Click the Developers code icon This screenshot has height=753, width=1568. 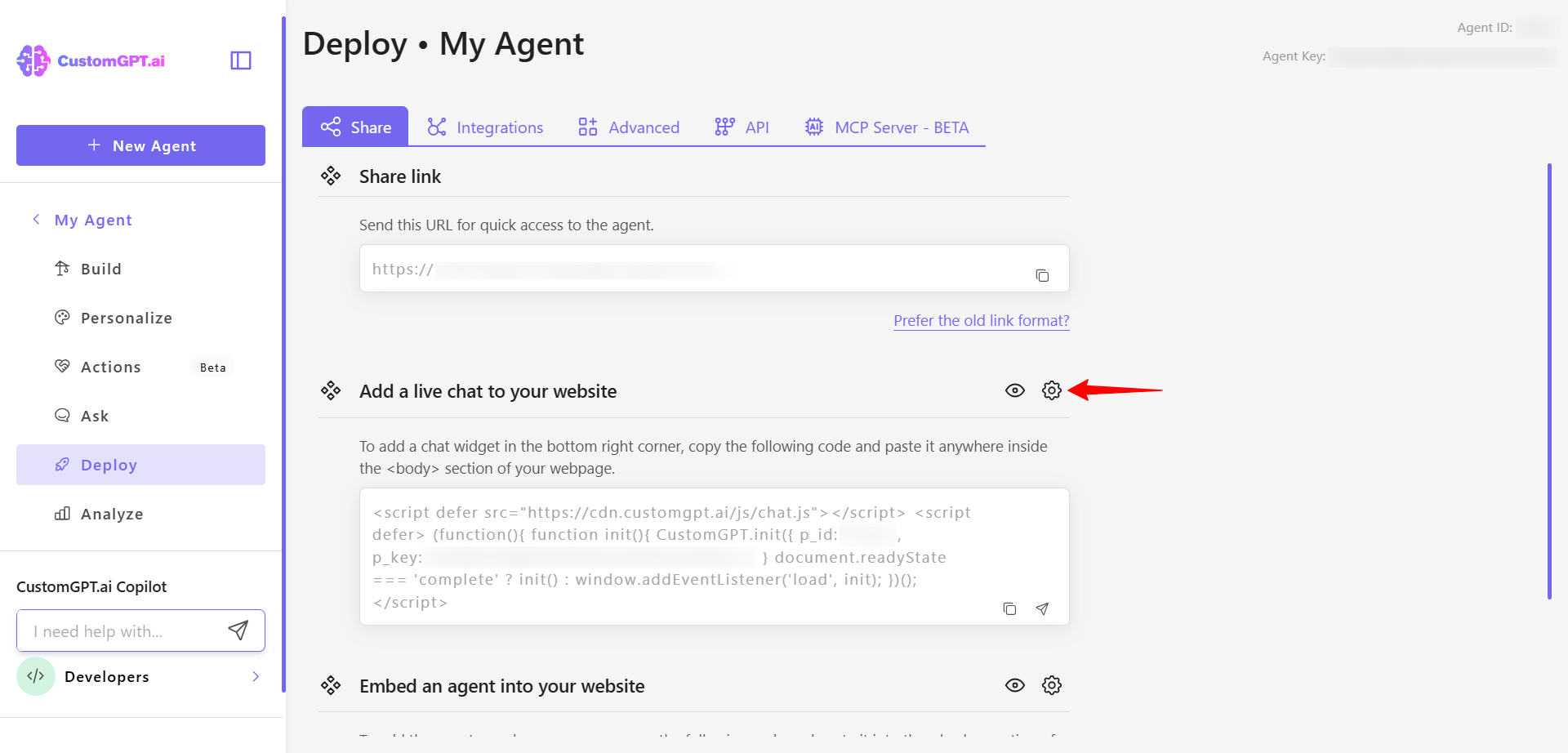(x=35, y=676)
